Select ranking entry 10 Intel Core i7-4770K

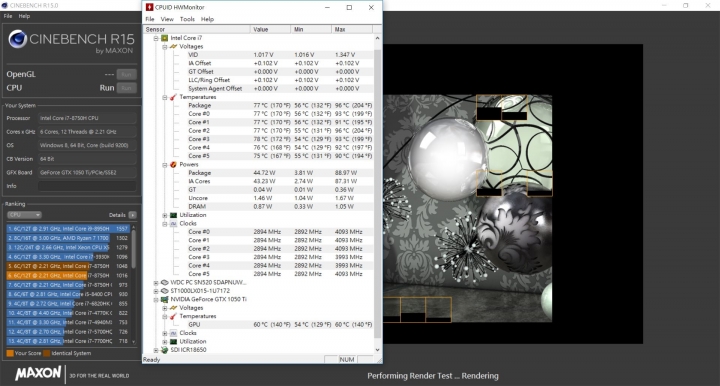(x=68, y=313)
